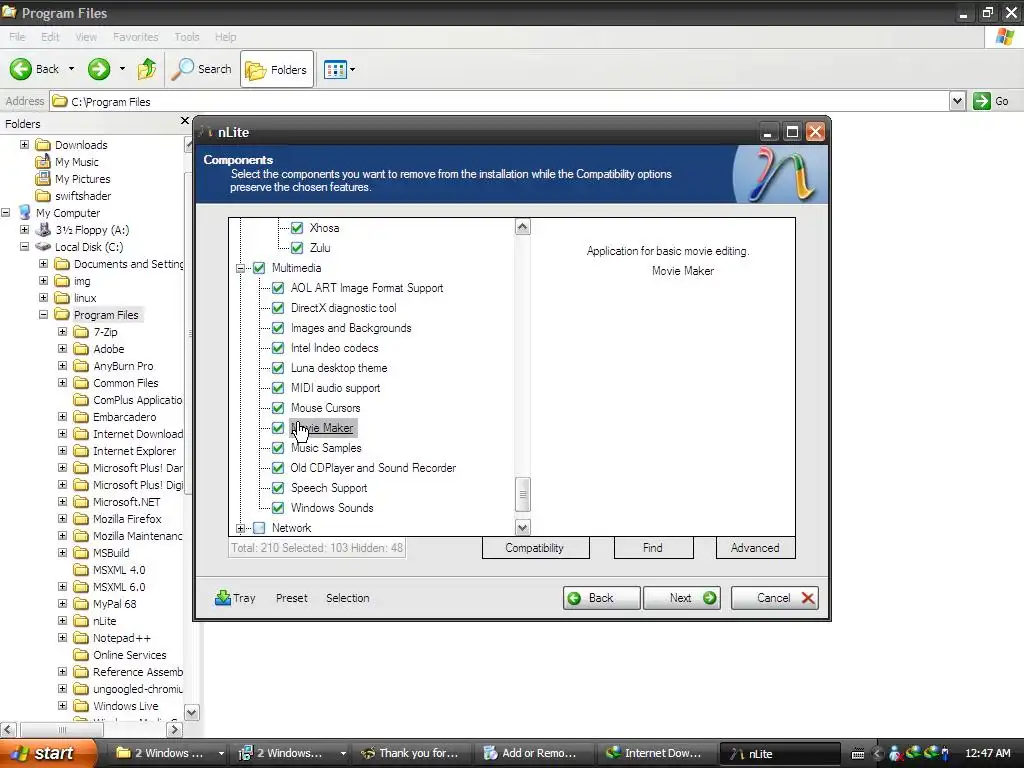1024x768 pixels.
Task: Click the Go button next to address bar
Action: (x=991, y=101)
